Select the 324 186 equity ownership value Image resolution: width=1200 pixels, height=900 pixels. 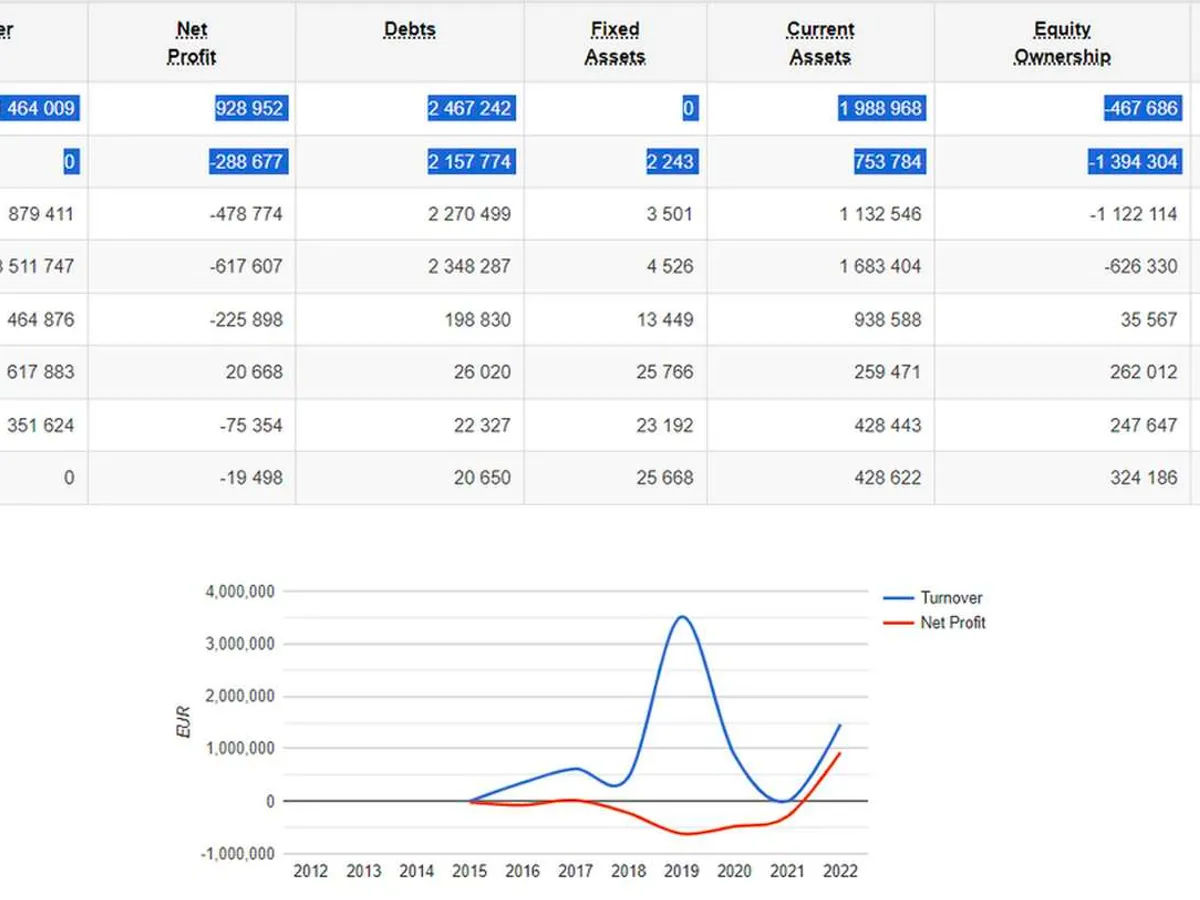pos(1143,478)
